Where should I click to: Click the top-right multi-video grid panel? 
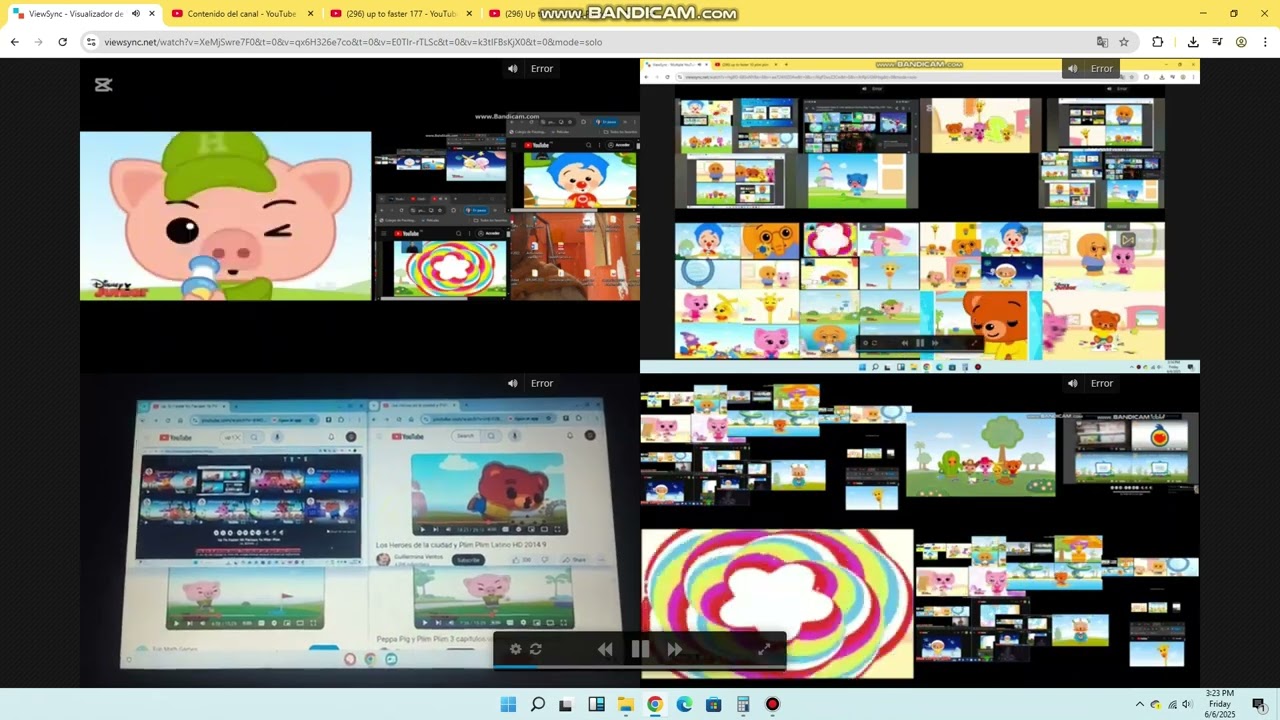(x=920, y=216)
